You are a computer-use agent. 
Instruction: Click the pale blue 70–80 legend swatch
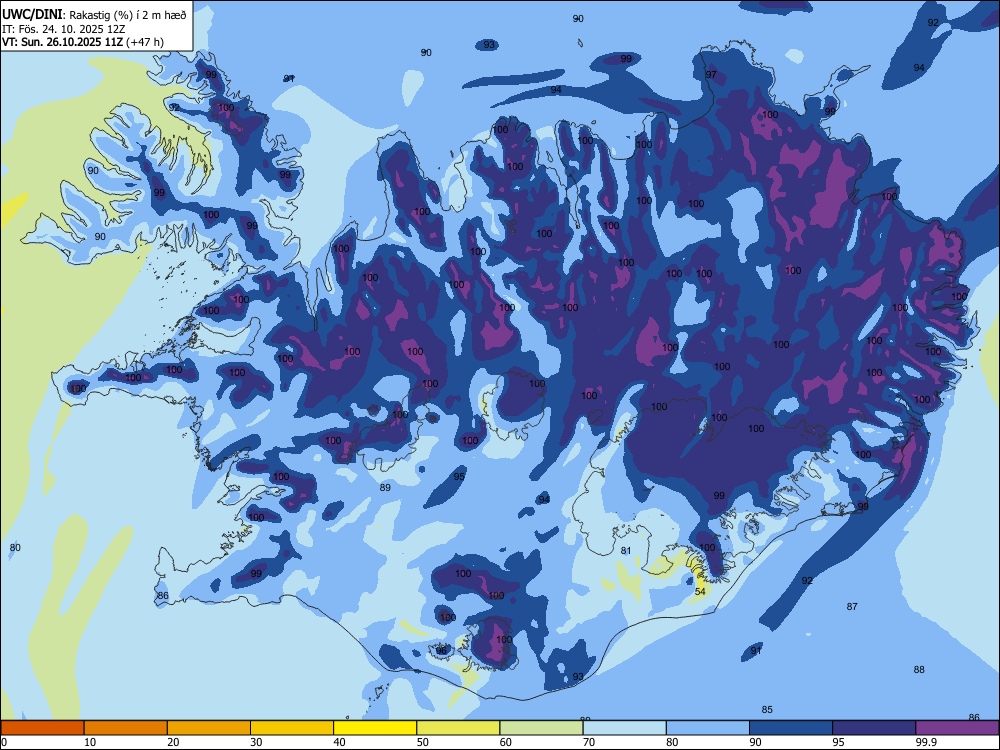click(625, 728)
